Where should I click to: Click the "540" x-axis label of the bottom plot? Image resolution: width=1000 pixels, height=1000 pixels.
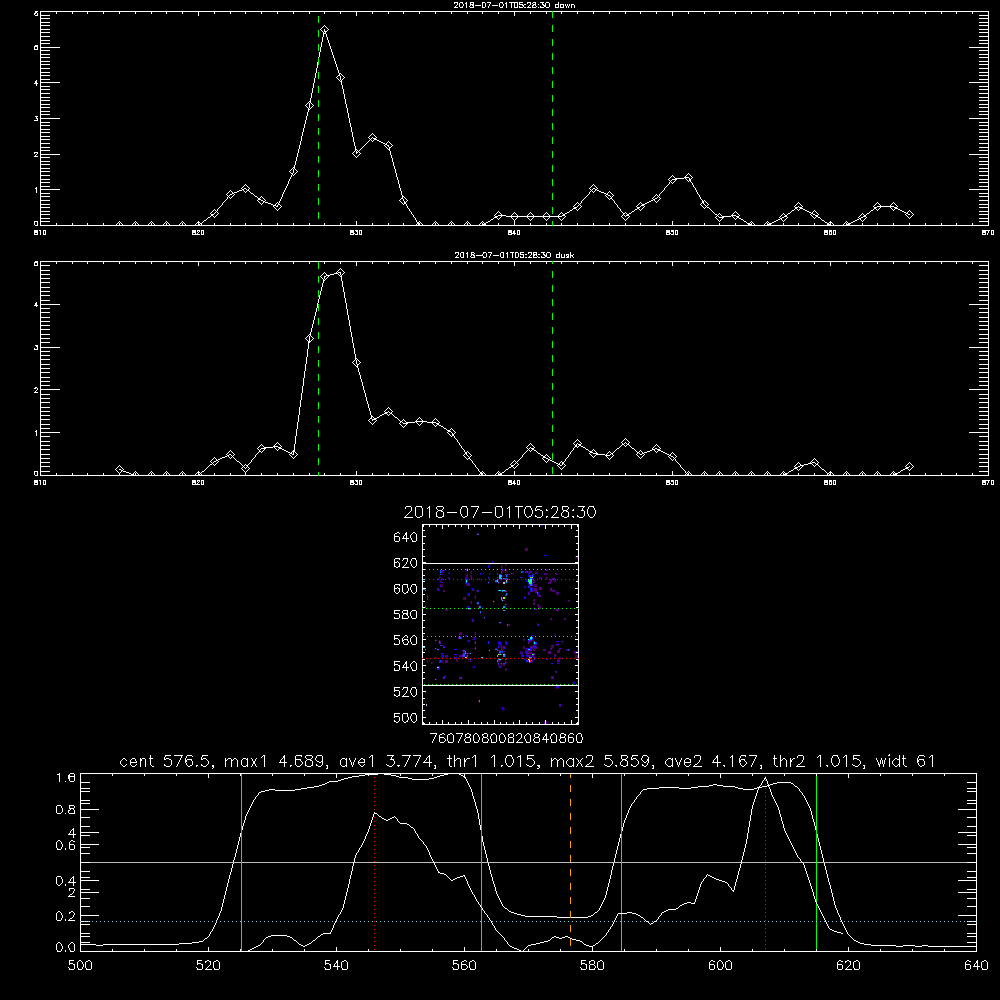click(336, 965)
